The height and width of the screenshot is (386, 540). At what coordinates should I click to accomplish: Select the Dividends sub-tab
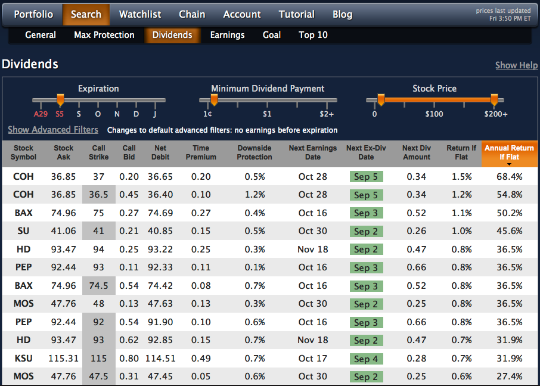[172, 35]
